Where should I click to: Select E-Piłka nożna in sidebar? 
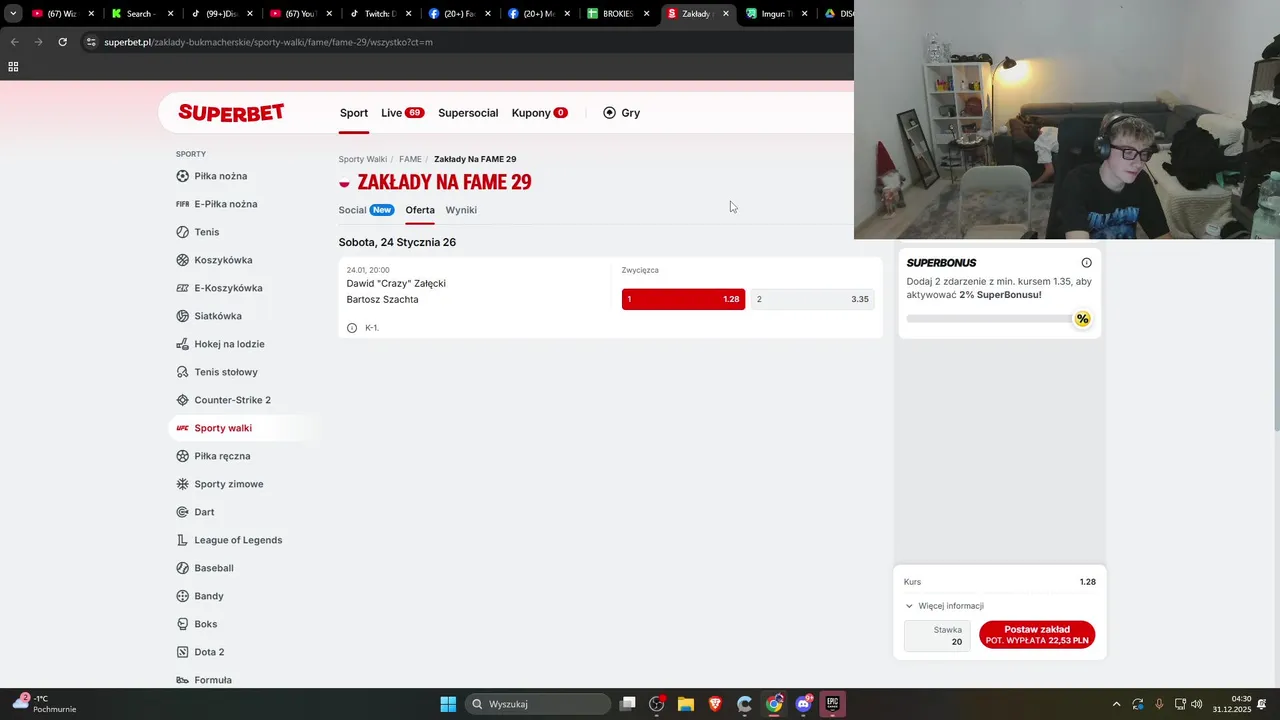tap(216, 204)
